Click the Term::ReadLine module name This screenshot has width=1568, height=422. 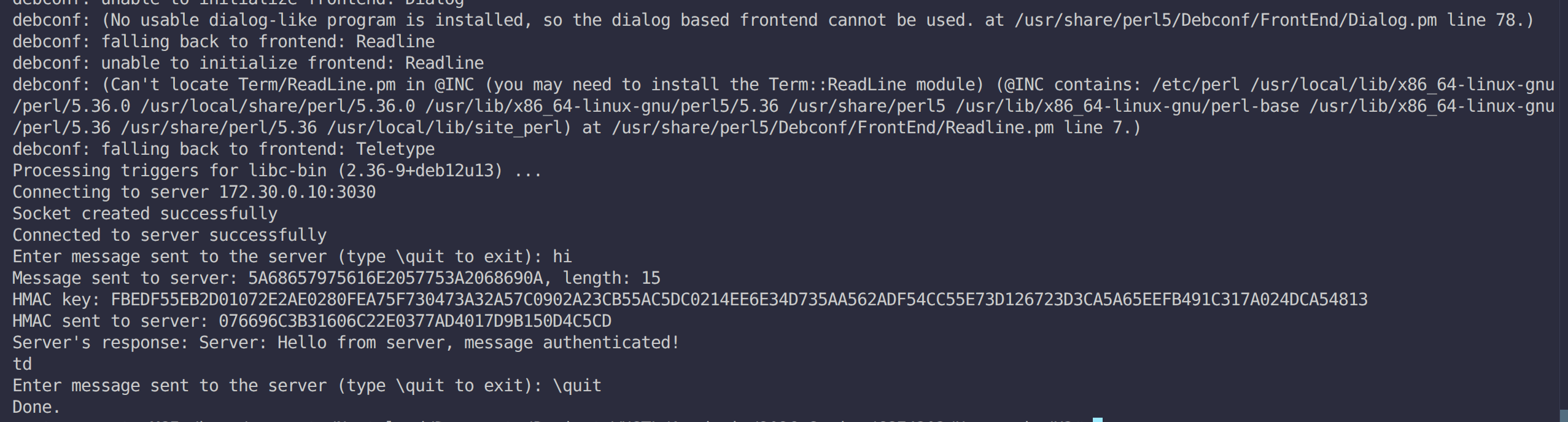tap(837, 85)
